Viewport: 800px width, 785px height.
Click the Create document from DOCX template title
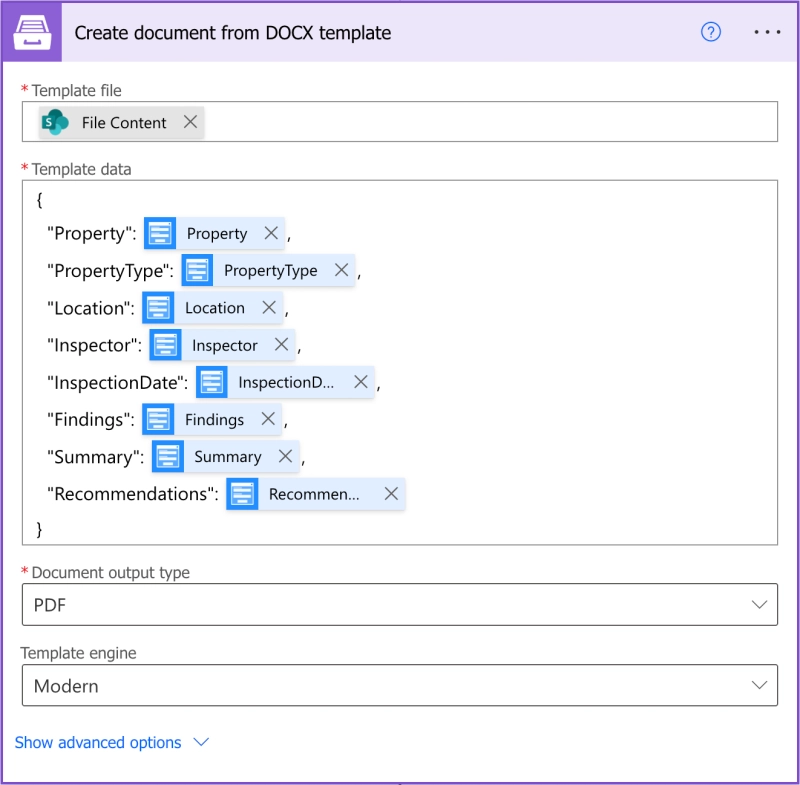233,33
